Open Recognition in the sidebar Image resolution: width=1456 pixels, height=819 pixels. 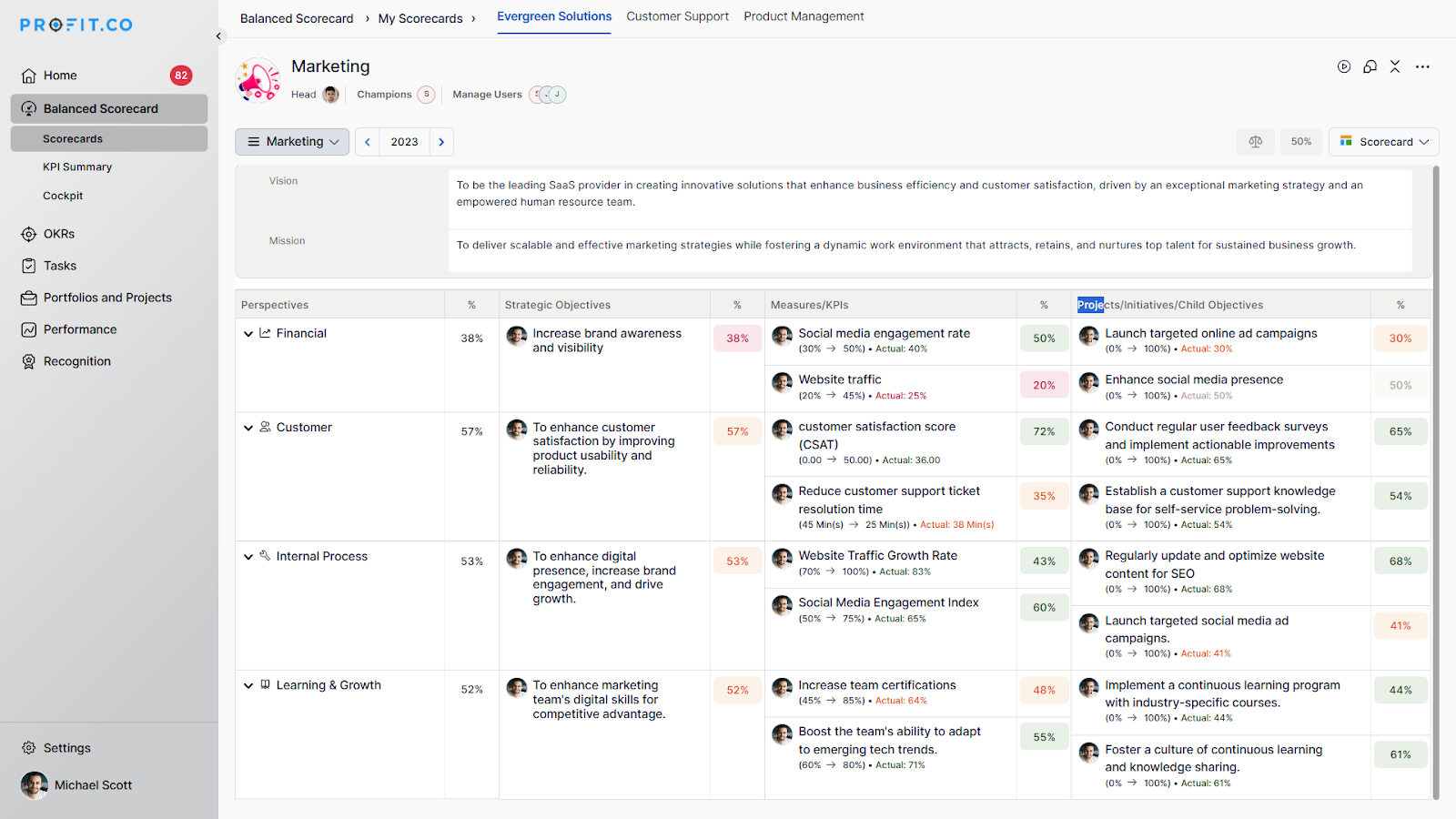point(76,361)
